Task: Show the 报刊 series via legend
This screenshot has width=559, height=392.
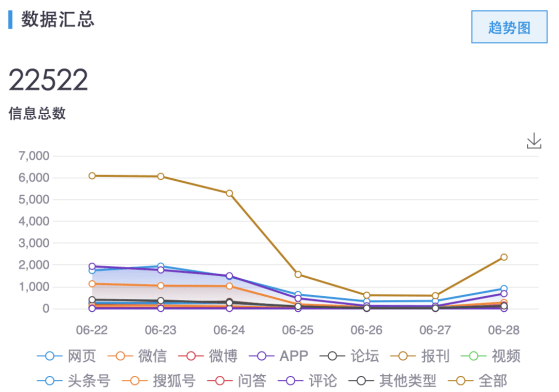Action: pos(420,356)
